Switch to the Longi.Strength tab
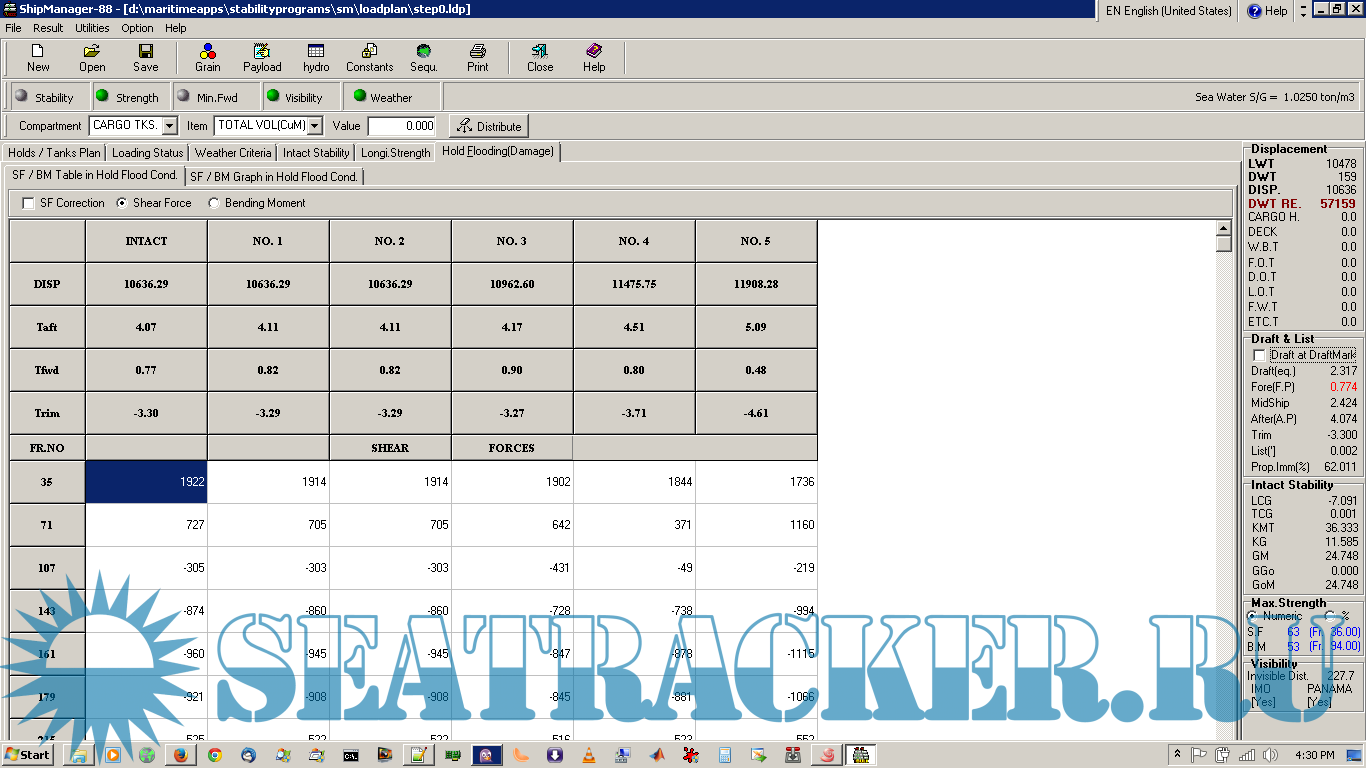This screenshot has height=768, width=1366. [396, 153]
